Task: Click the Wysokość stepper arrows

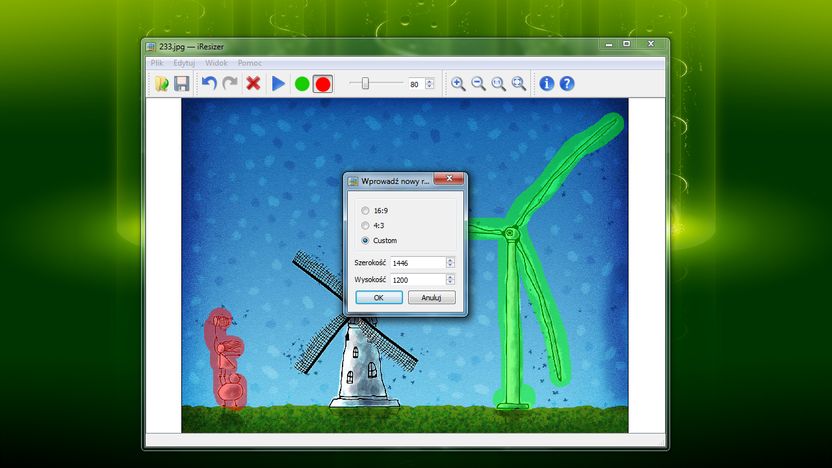Action: [x=450, y=280]
